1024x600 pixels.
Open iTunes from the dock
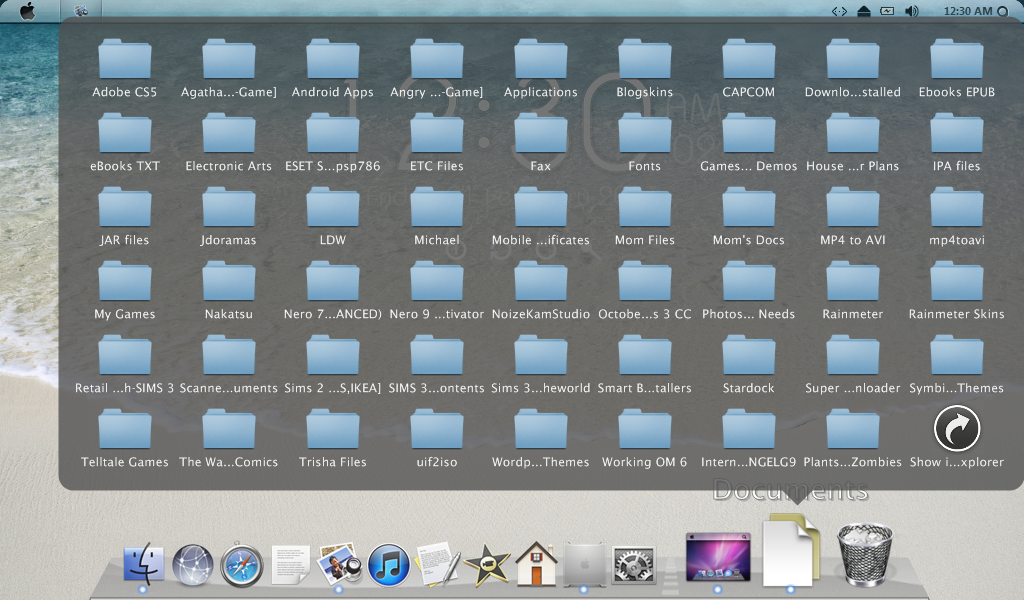point(389,565)
